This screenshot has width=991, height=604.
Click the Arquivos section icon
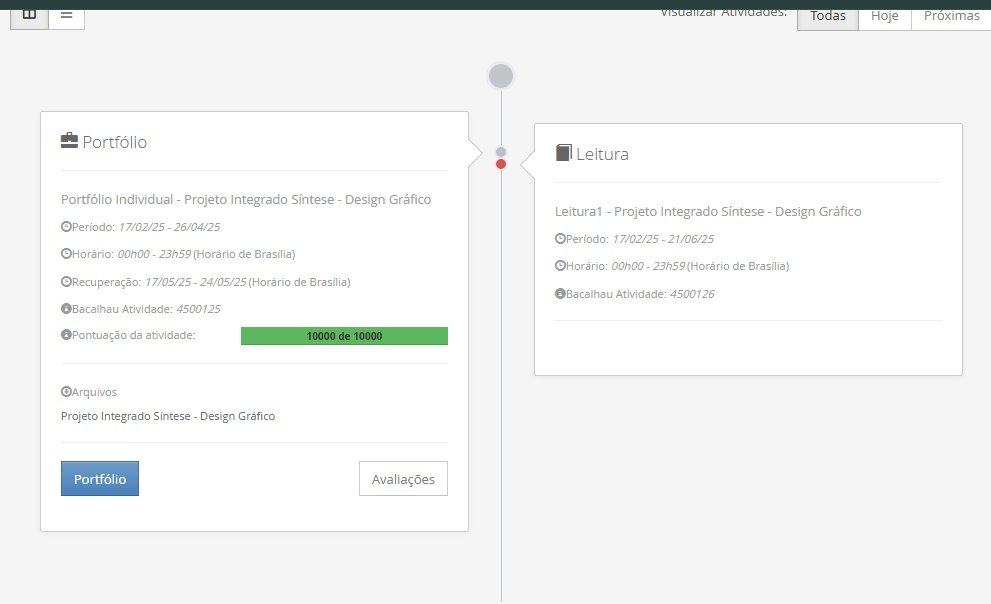point(66,392)
